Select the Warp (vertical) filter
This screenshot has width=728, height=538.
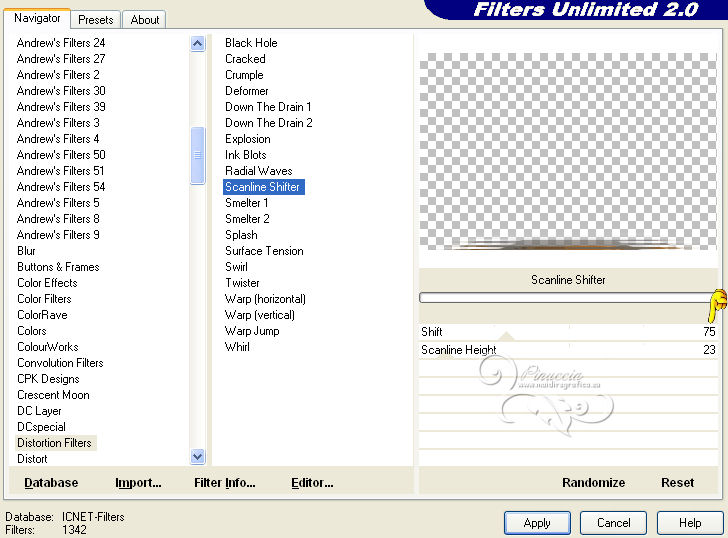[x=260, y=315]
